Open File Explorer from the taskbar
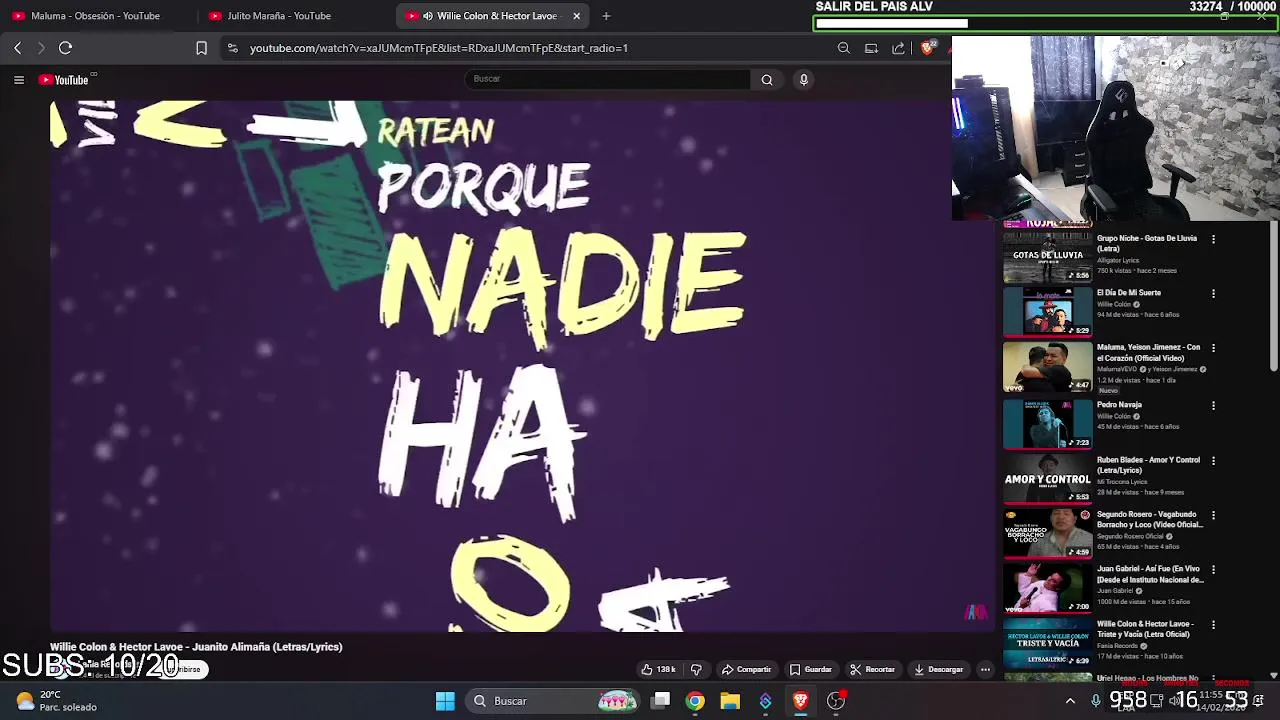Screen dimensions: 1280x720 pos(730,701)
